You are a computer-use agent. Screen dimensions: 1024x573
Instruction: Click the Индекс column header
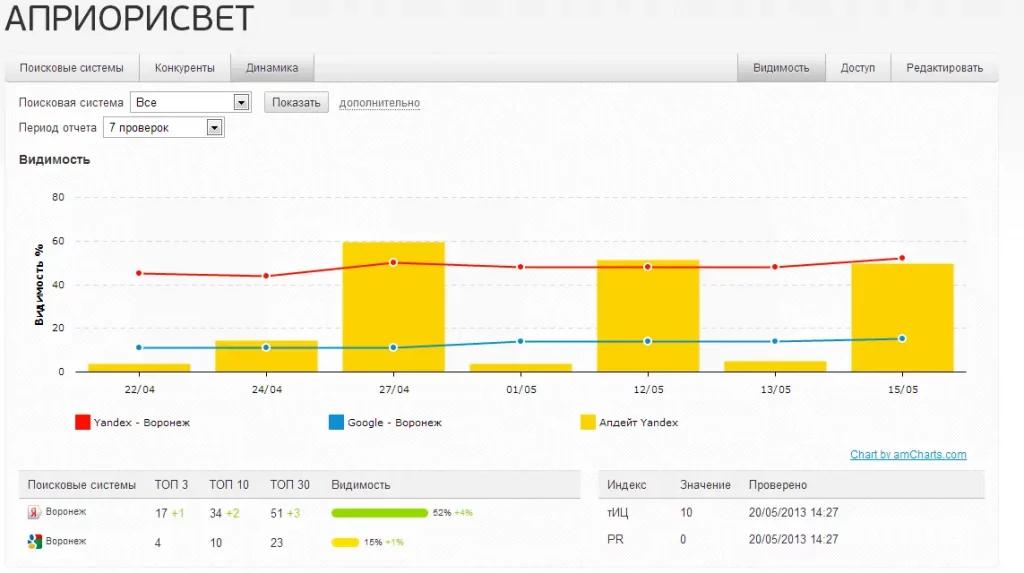point(626,485)
